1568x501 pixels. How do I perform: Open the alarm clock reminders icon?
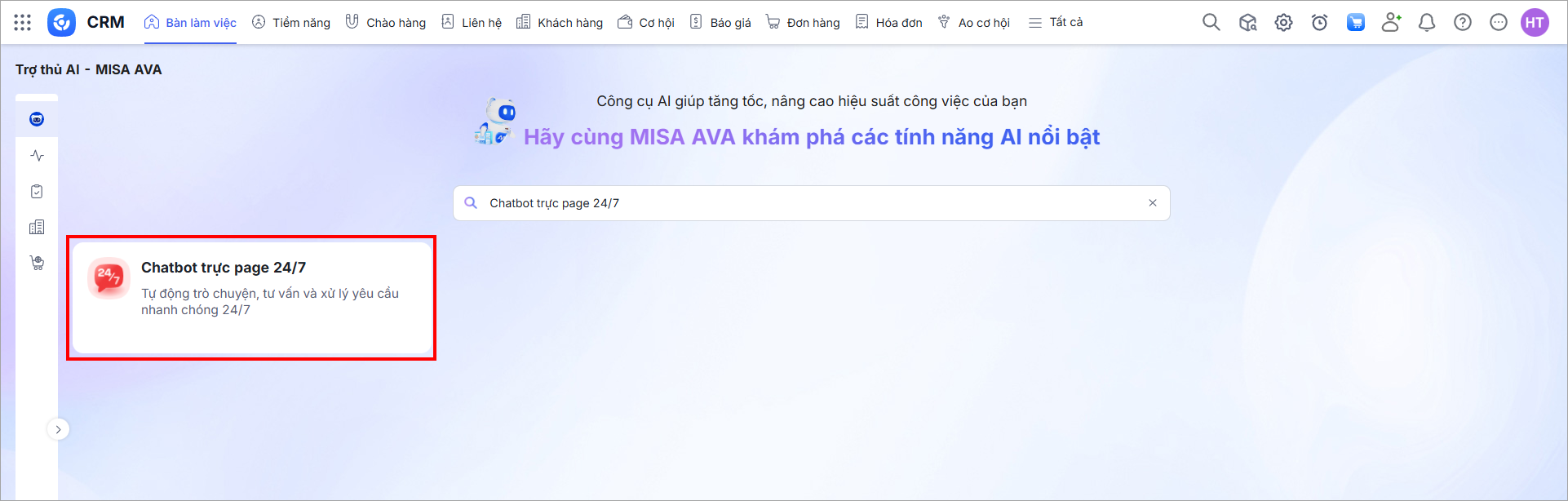click(1319, 23)
